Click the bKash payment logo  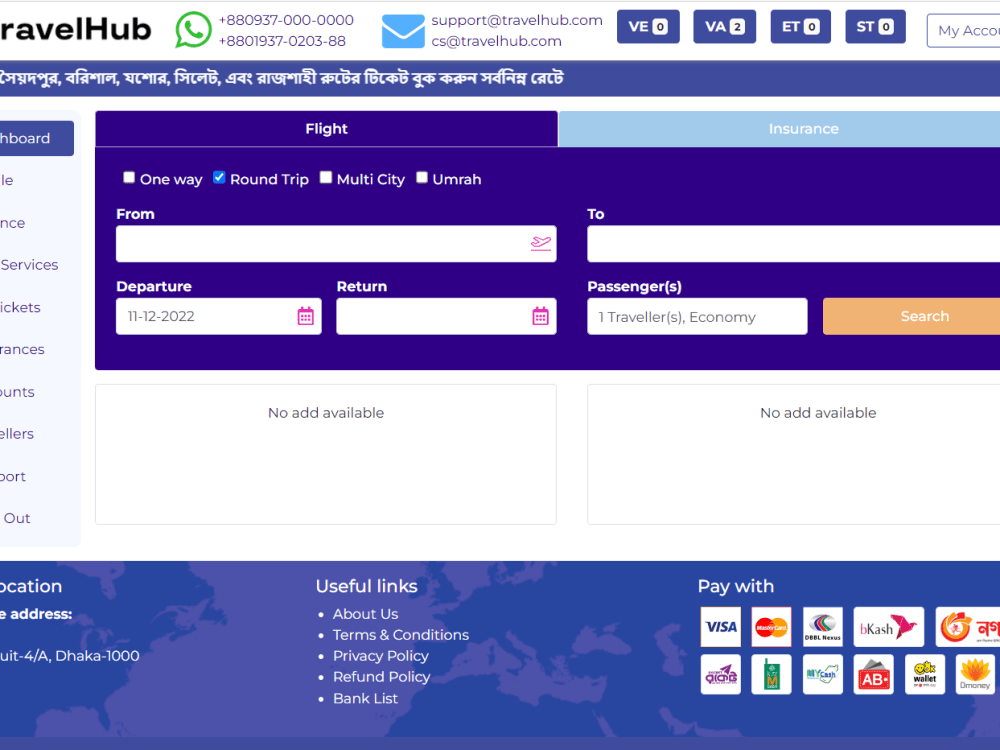888,627
